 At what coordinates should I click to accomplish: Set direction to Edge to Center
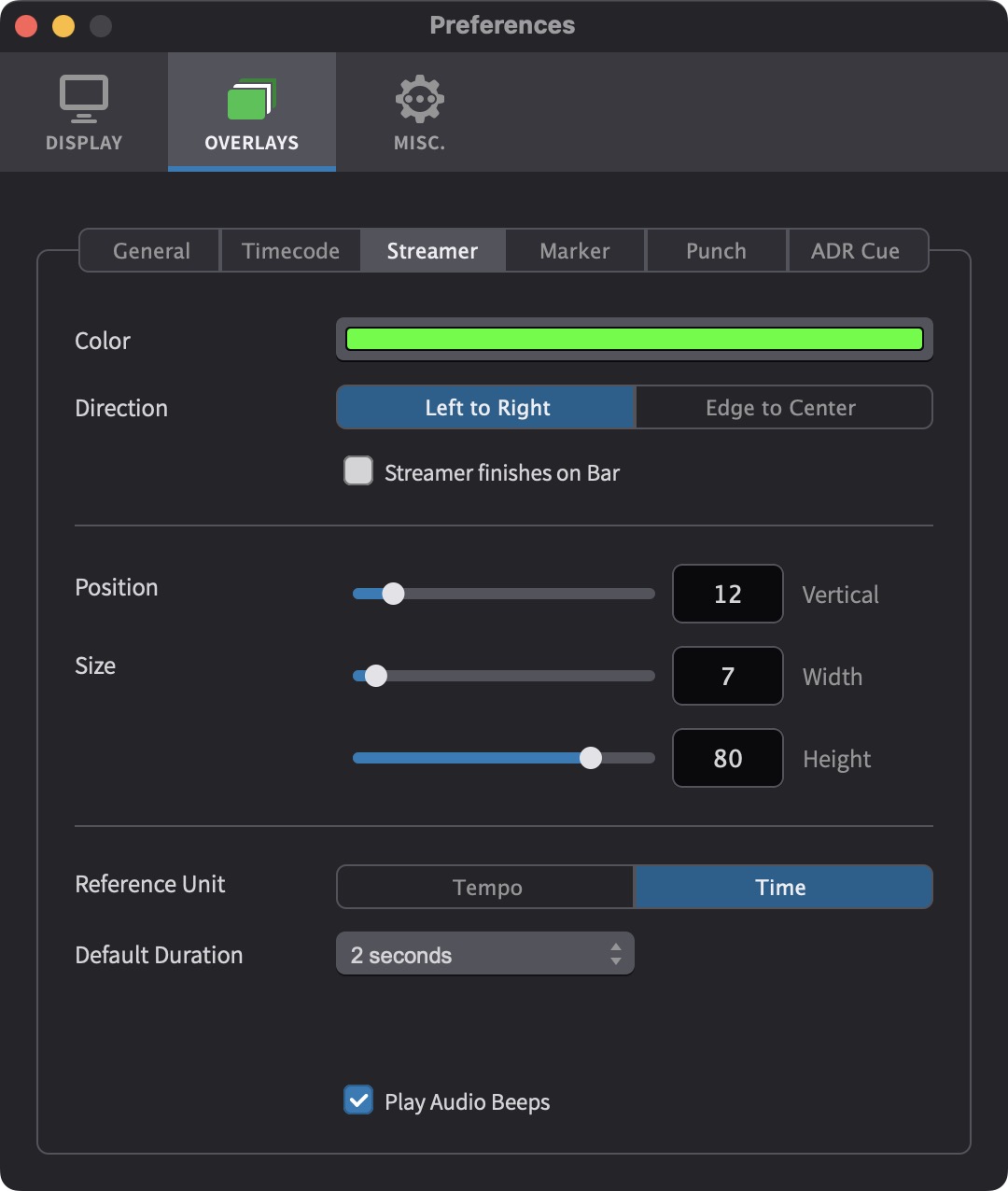point(783,408)
